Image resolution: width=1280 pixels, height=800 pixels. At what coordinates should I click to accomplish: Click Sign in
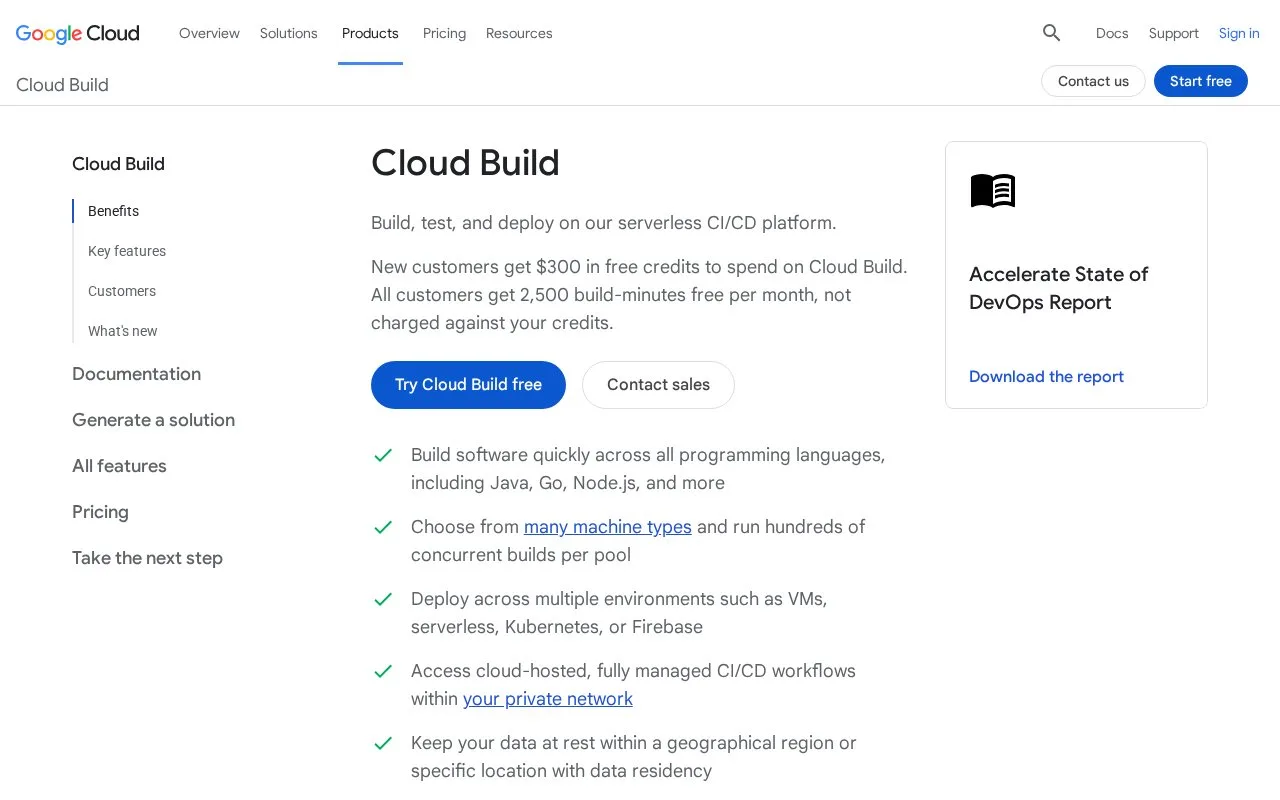[x=1239, y=33]
